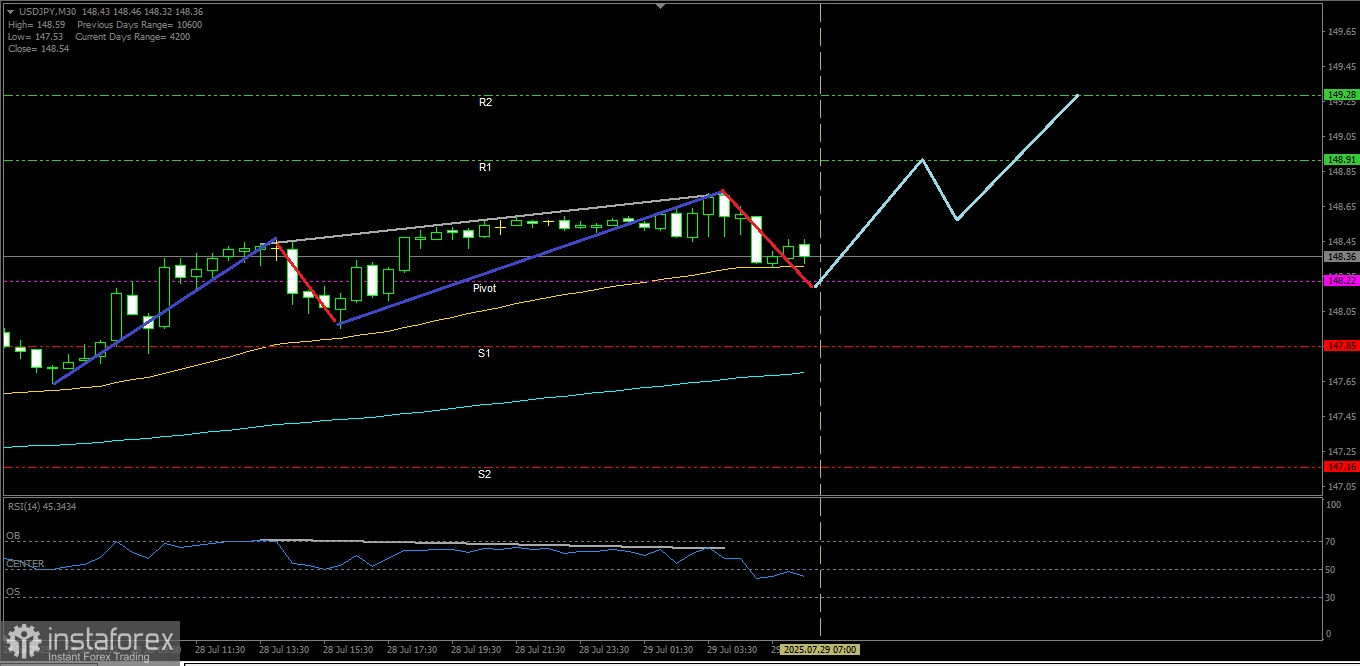Click the 2025.07.29 07:00 date marker
Screen dimensions: 1360x666
[819, 649]
